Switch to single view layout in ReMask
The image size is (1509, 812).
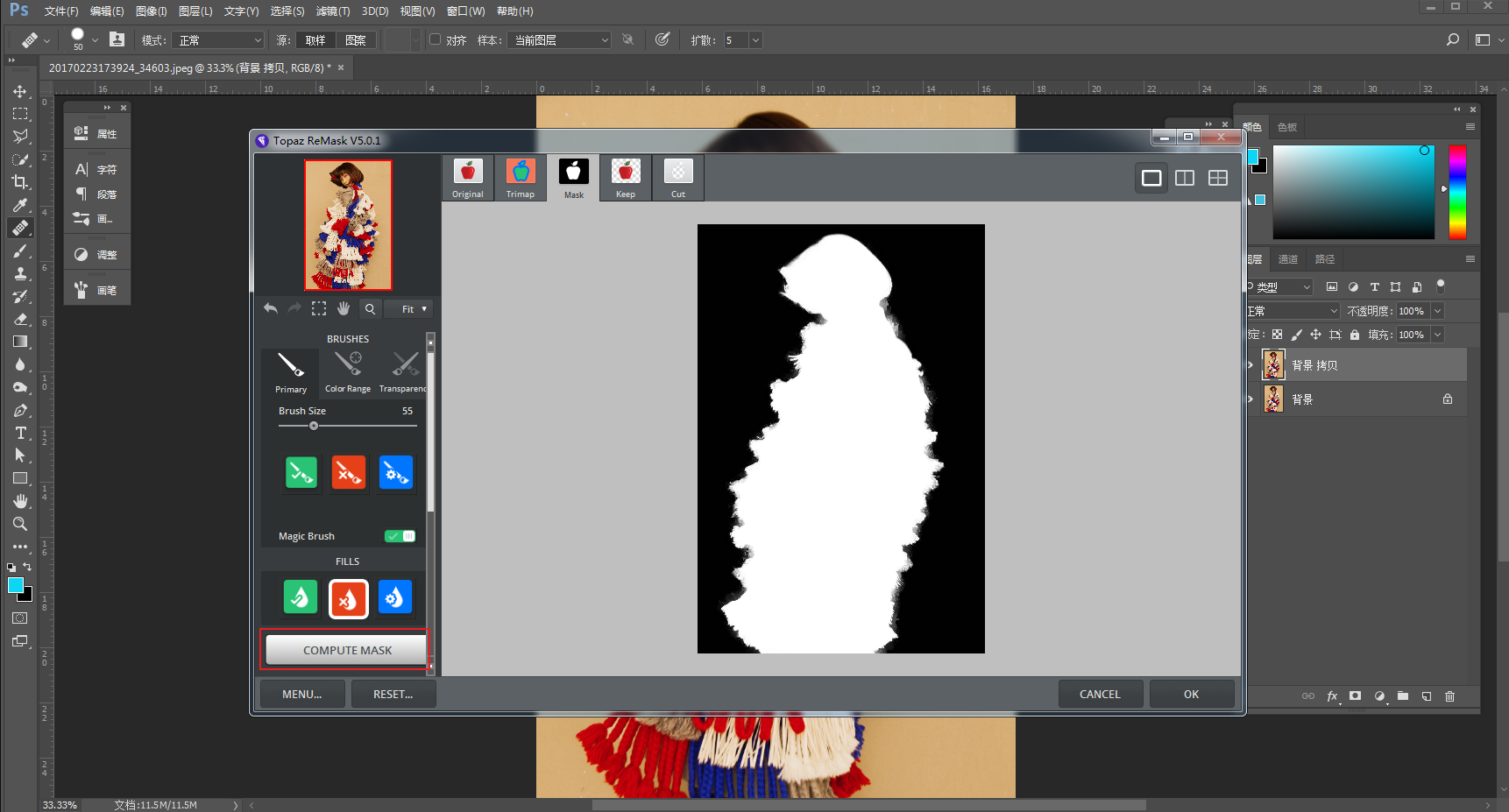pyautogui.click(x=1151, y=178)
